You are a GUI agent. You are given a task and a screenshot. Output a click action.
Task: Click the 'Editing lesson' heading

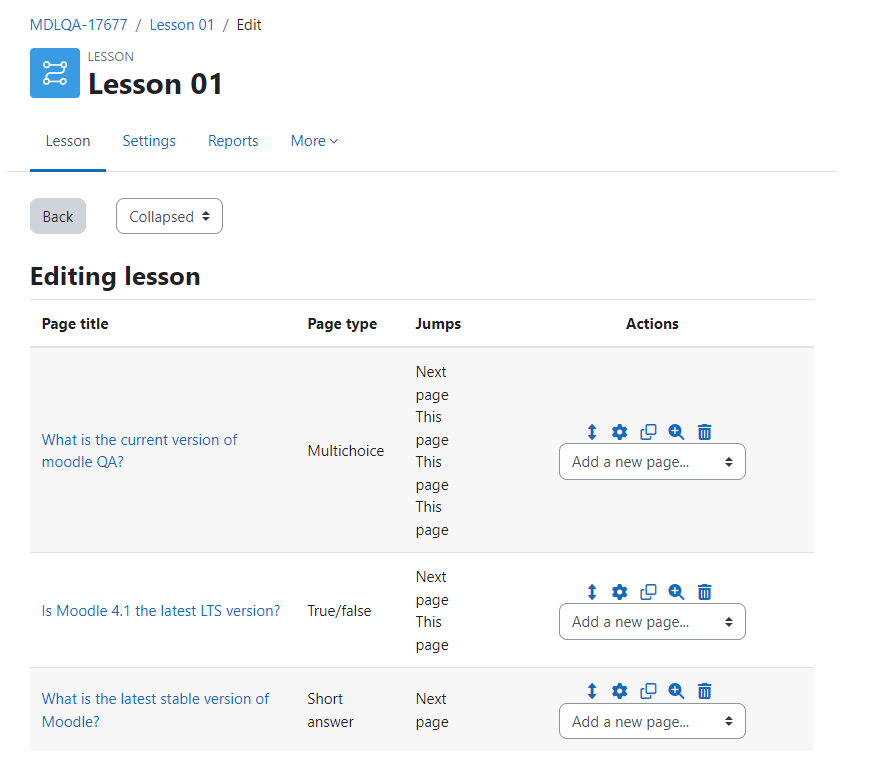pyautogui.click(x=115, y=276)
